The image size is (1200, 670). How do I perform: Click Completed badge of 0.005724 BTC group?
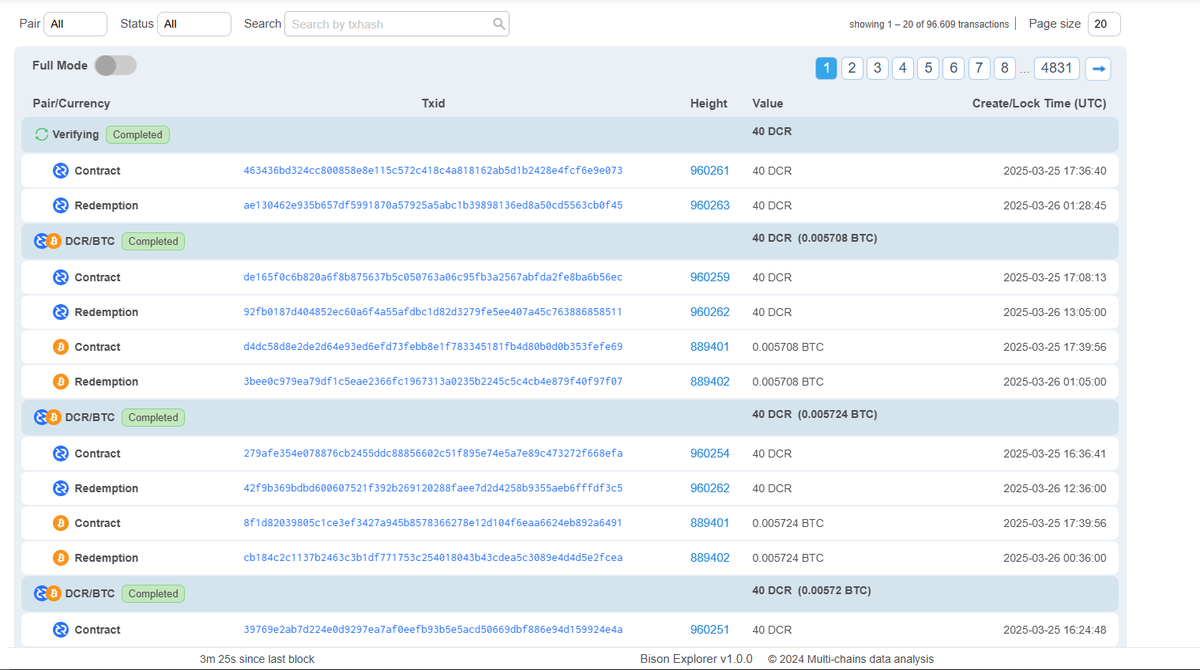(153, 418)
